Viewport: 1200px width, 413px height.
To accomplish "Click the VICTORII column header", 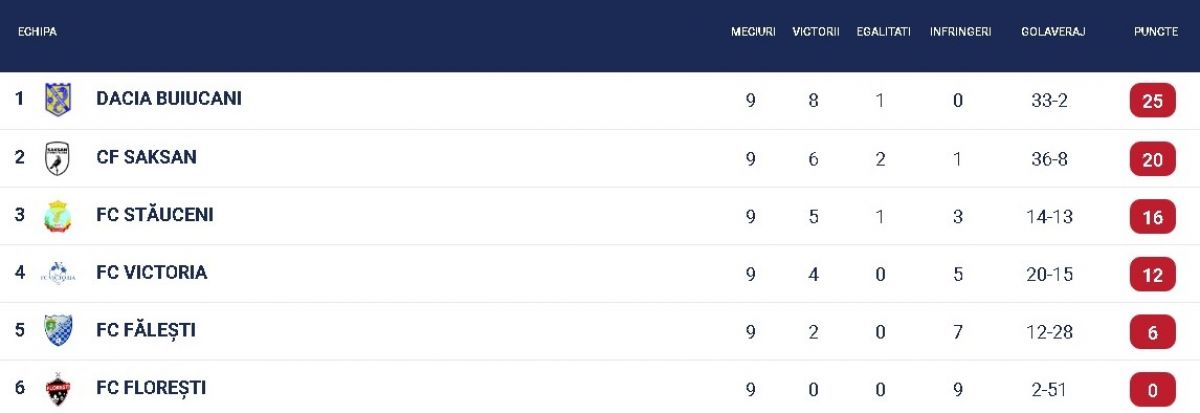I will [816, 32].
